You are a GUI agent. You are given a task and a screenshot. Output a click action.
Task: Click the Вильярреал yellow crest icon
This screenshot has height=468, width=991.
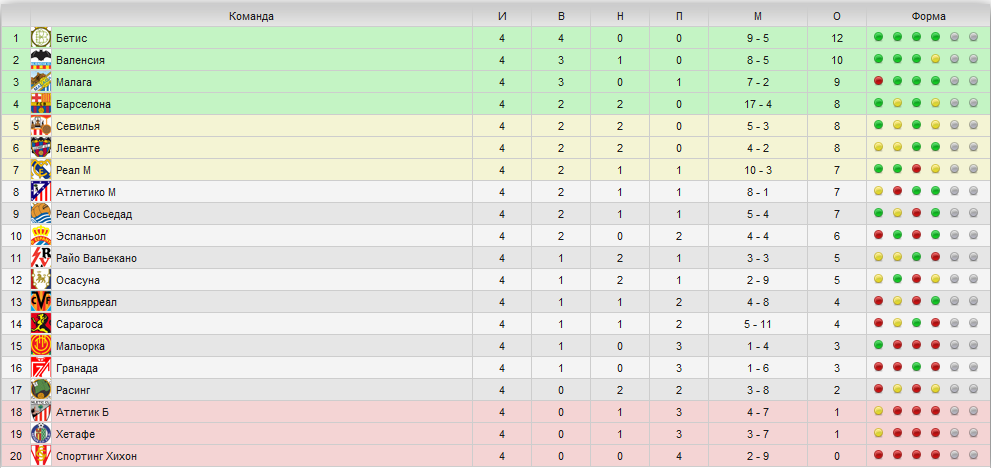coord(41,302)
